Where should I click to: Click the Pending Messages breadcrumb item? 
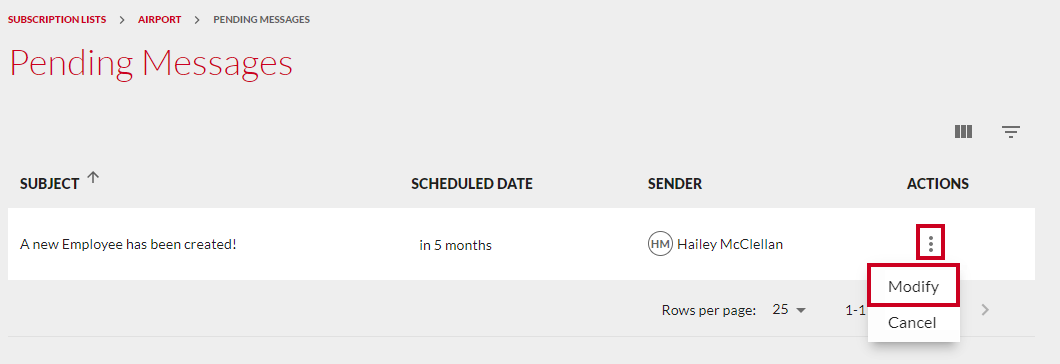coord(262,20)
